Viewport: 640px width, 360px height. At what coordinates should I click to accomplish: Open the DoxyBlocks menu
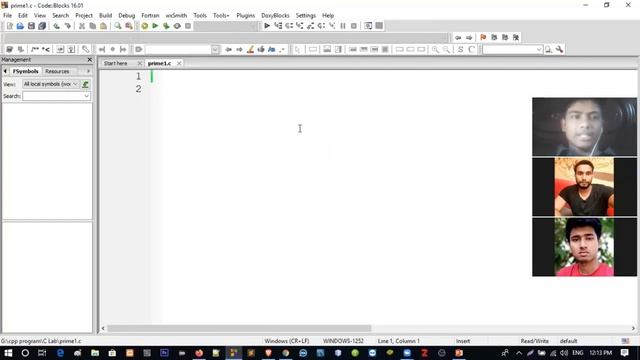pos(275,16)
